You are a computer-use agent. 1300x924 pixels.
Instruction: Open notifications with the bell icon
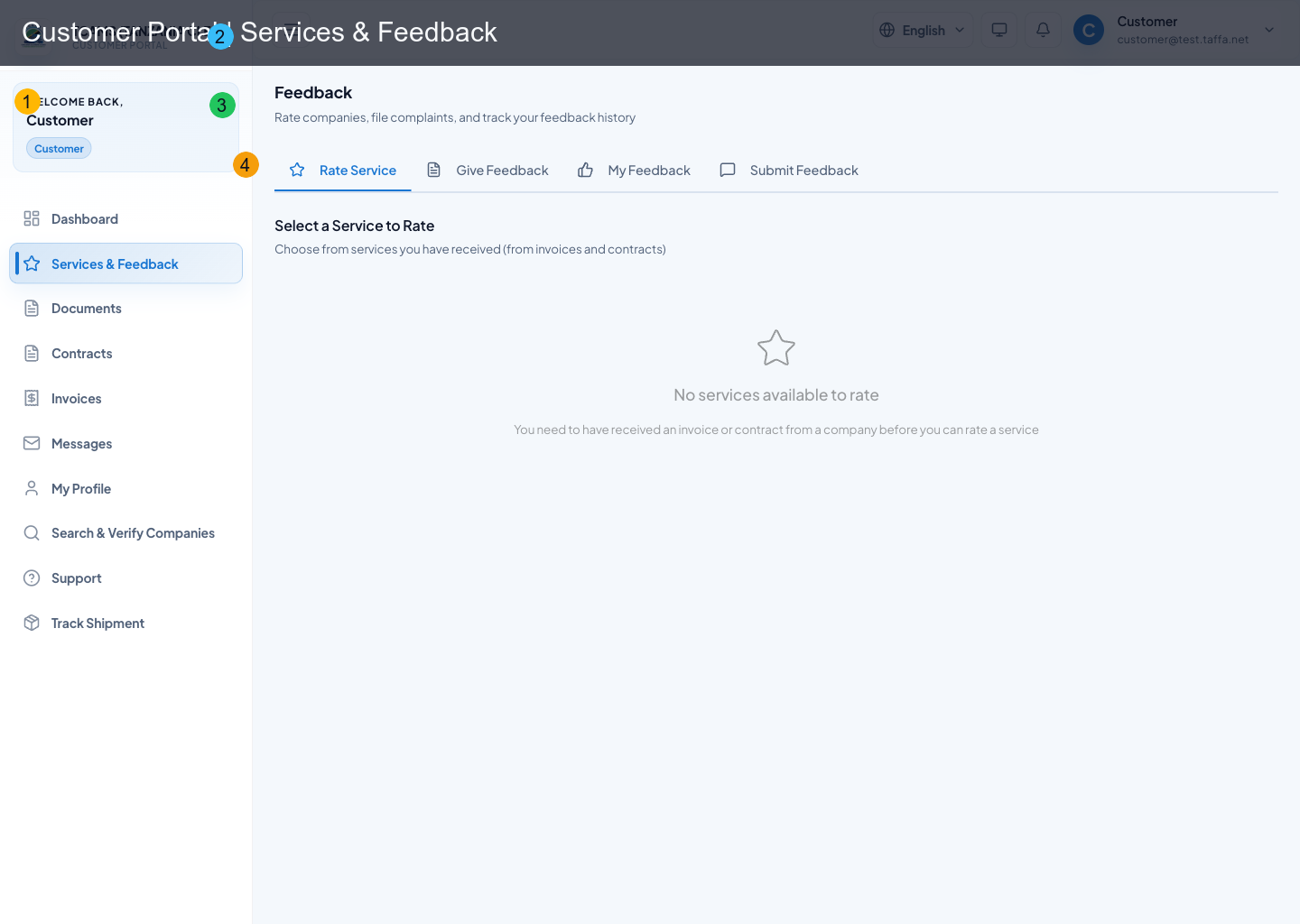(x=1043, y=30)
